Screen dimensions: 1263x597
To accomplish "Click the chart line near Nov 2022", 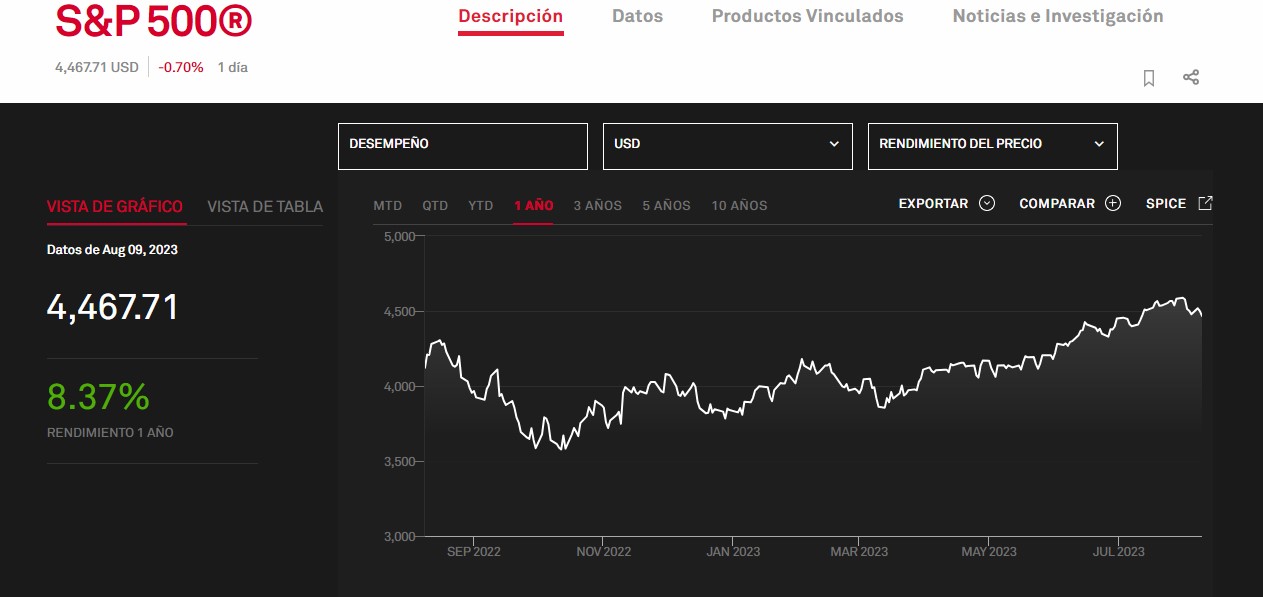I will click(604, 408).
